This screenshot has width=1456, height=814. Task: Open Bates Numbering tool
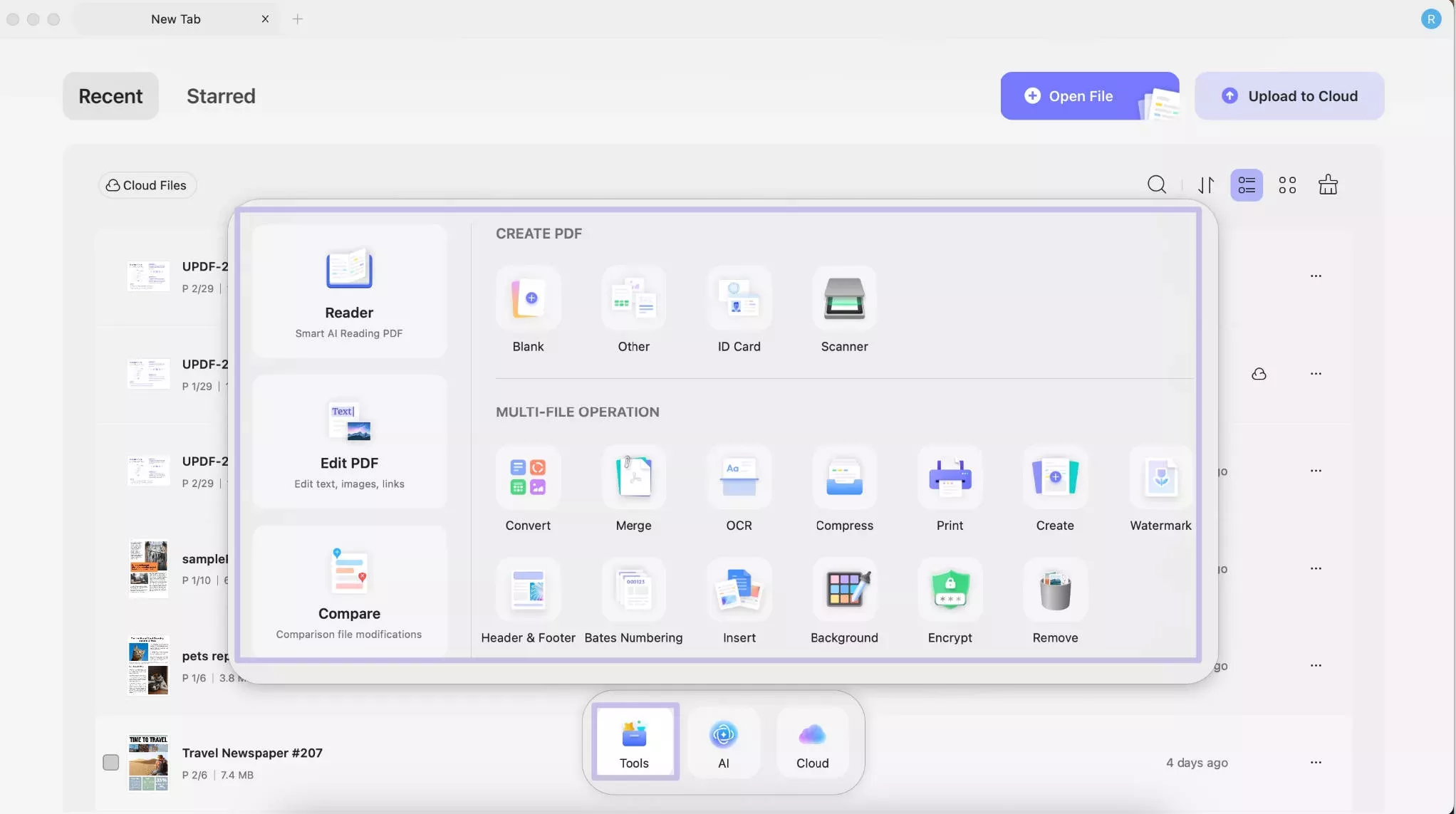tap(633, 590)
